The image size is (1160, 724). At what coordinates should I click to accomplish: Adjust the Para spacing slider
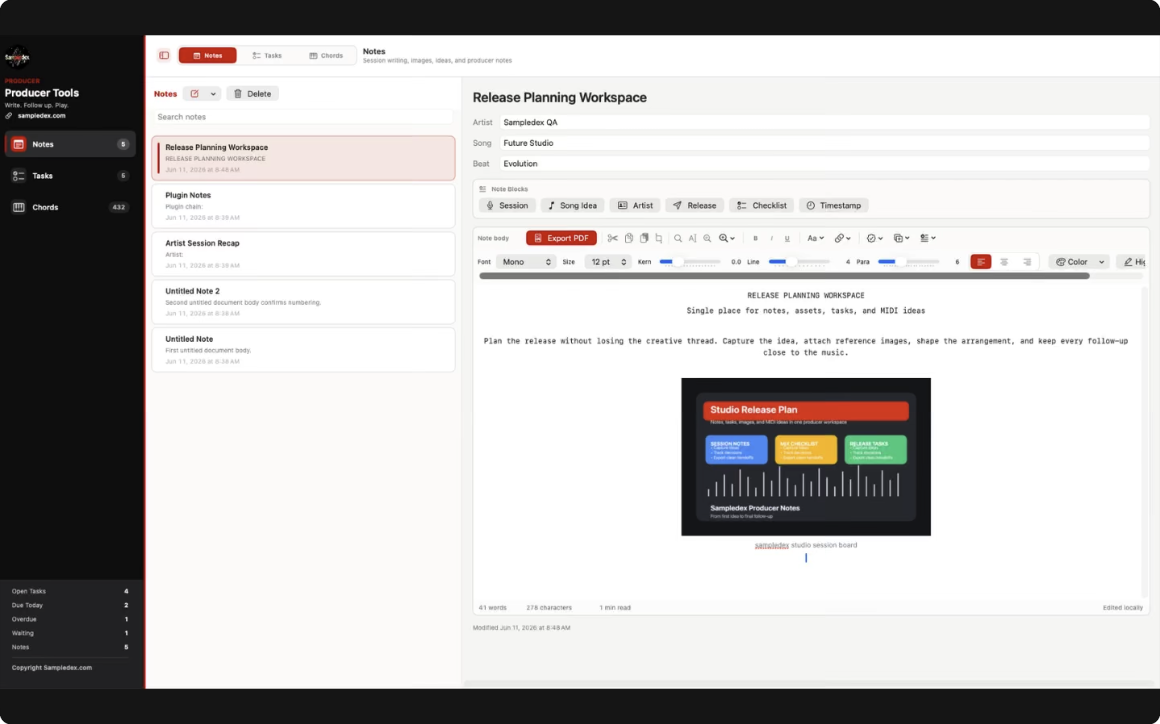[908, 262]
